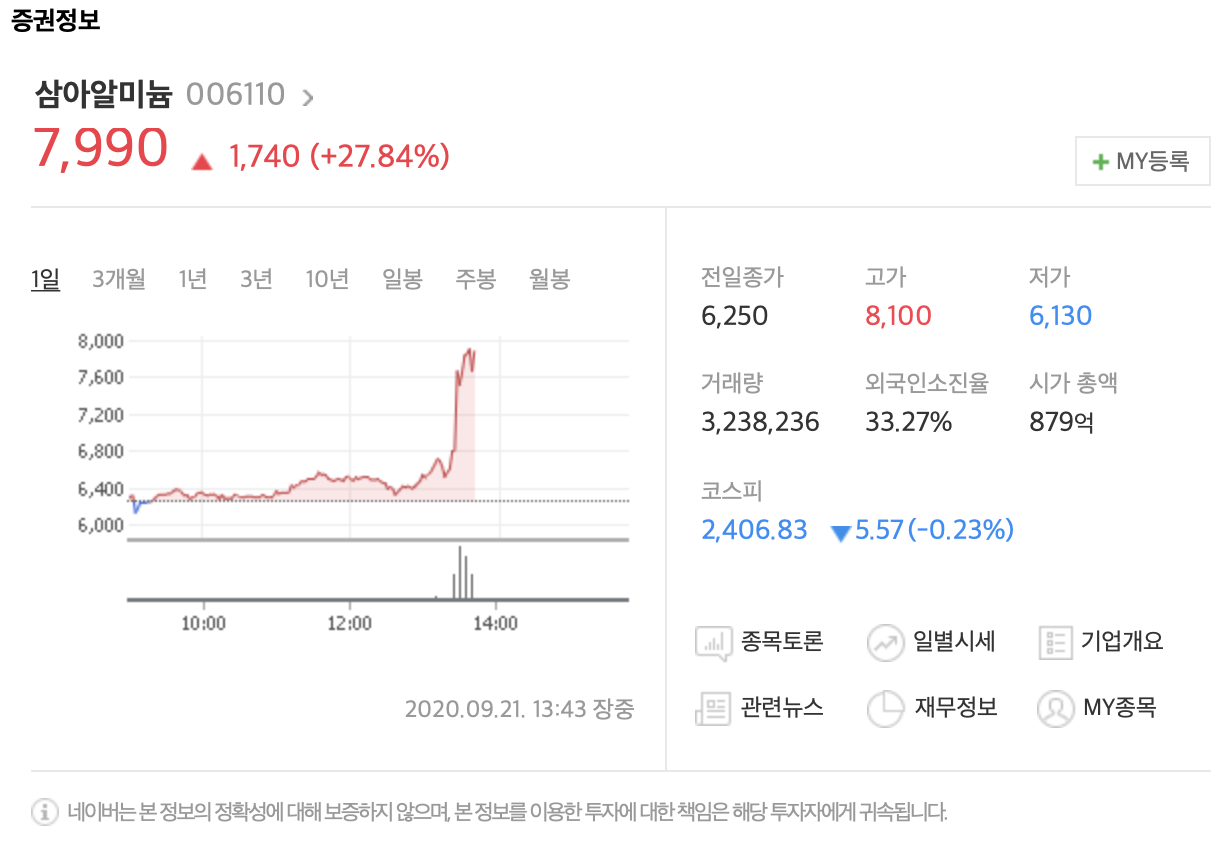
Task: Select the 주봉 weekly candle tab
Action: pos(476,279)
